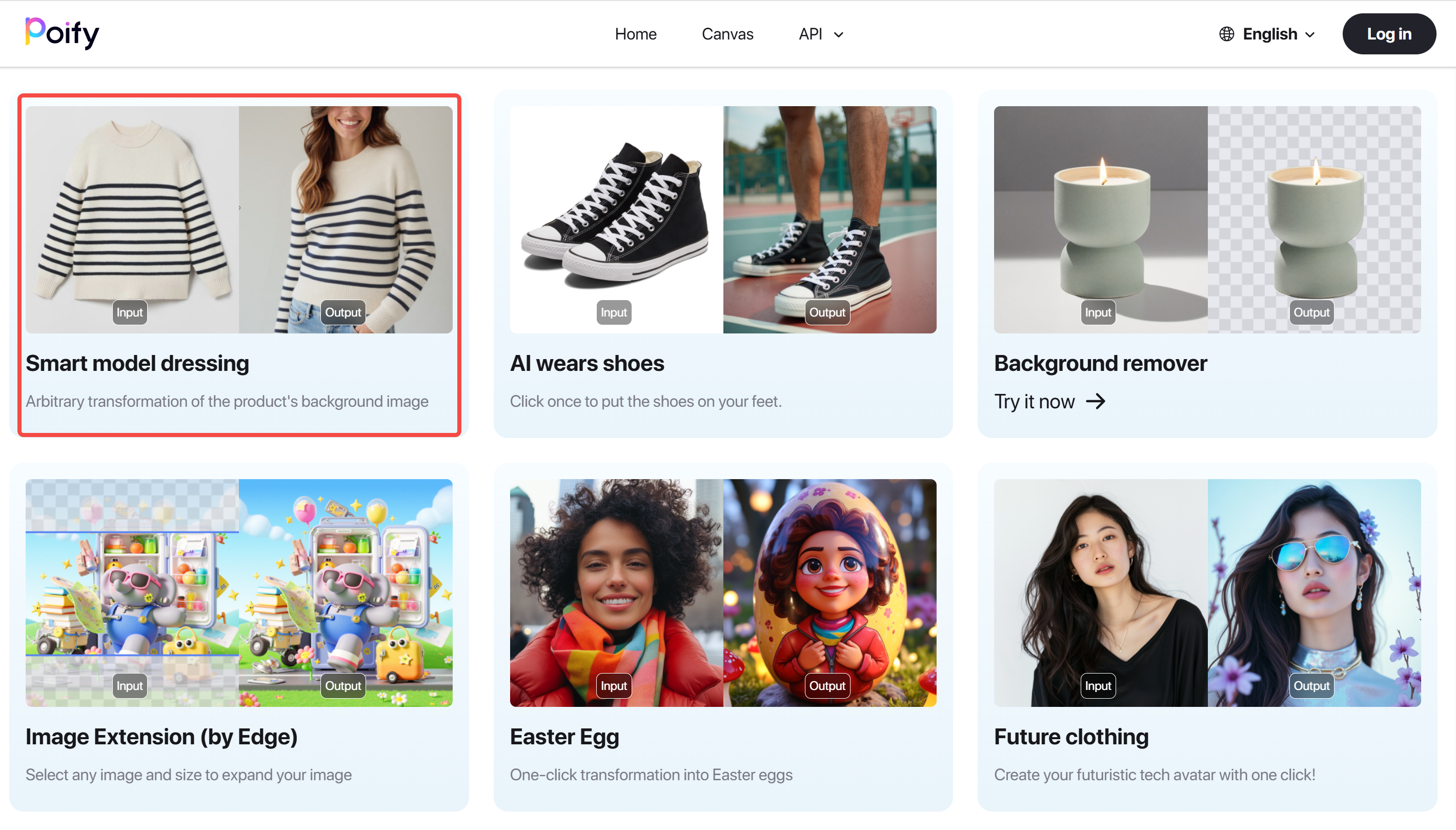
Task: Go to the Canvas page
Action: pos(727,34)
